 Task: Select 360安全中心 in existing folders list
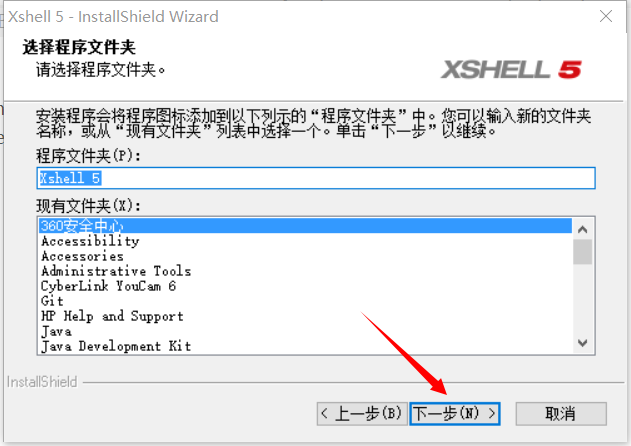(305, 226)
